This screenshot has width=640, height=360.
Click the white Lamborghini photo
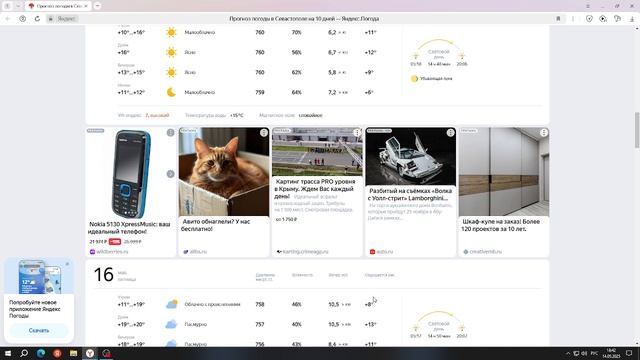411,156
